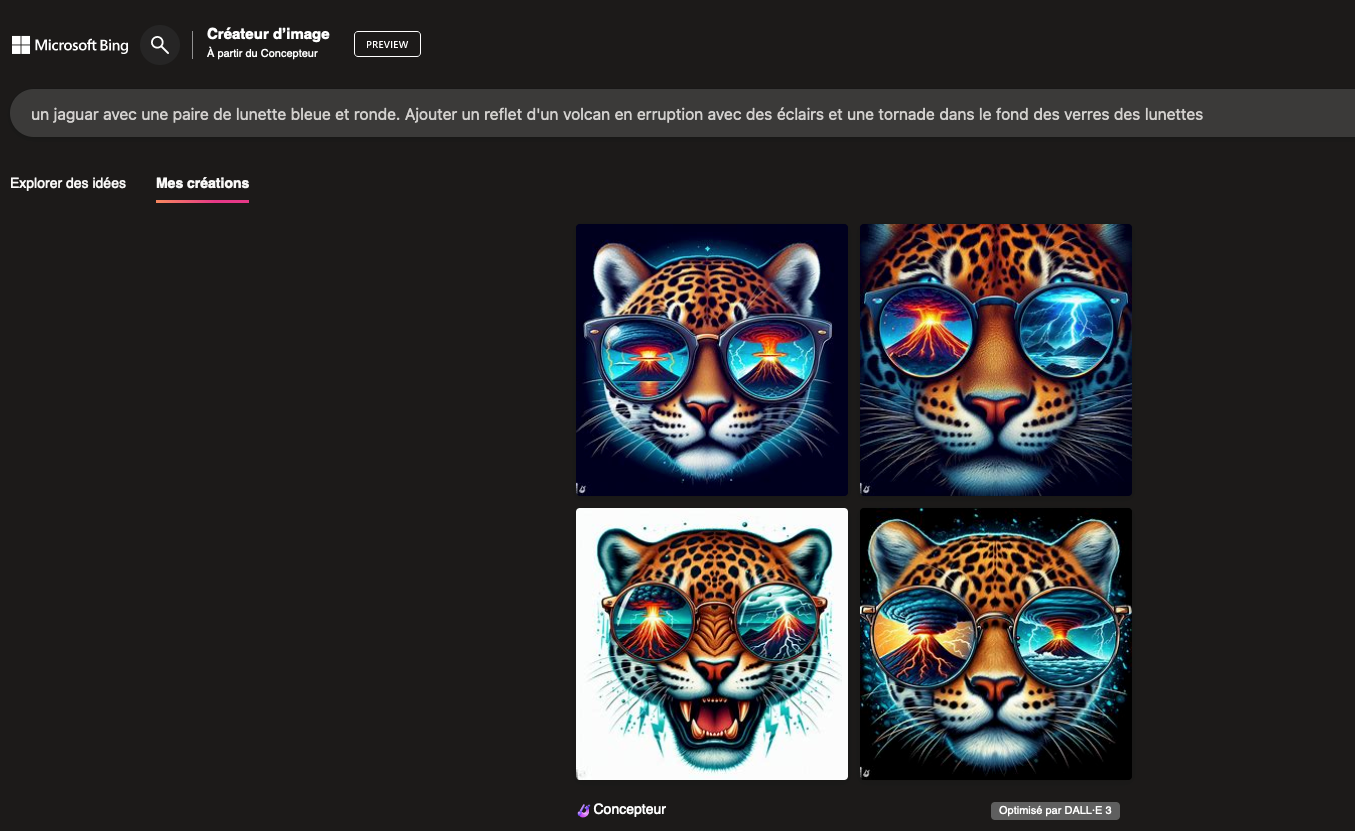Image resolution: width=1355 pixels, height=831 pixels.
Task: Open the jaguar with tornado reflection glasses
Action: click(x=996, y=644)
